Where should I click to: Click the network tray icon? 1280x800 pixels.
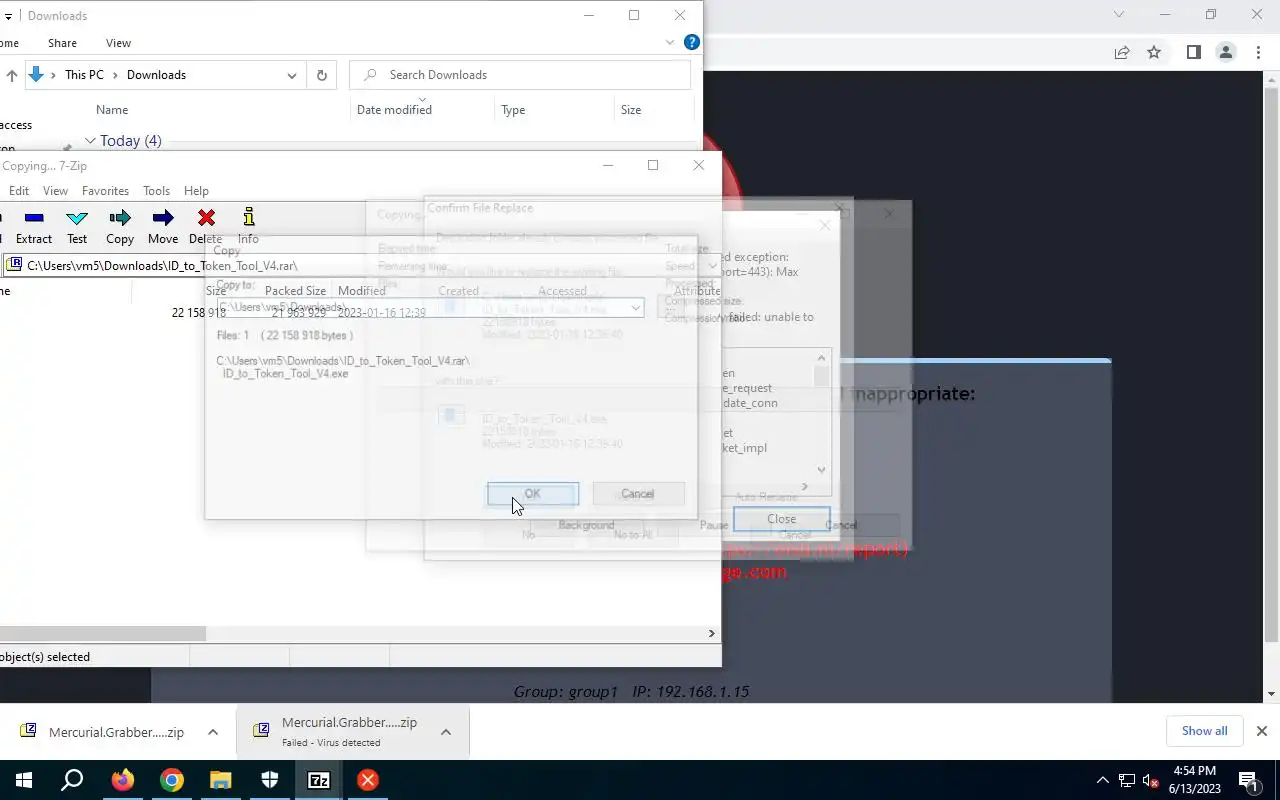1127,781
